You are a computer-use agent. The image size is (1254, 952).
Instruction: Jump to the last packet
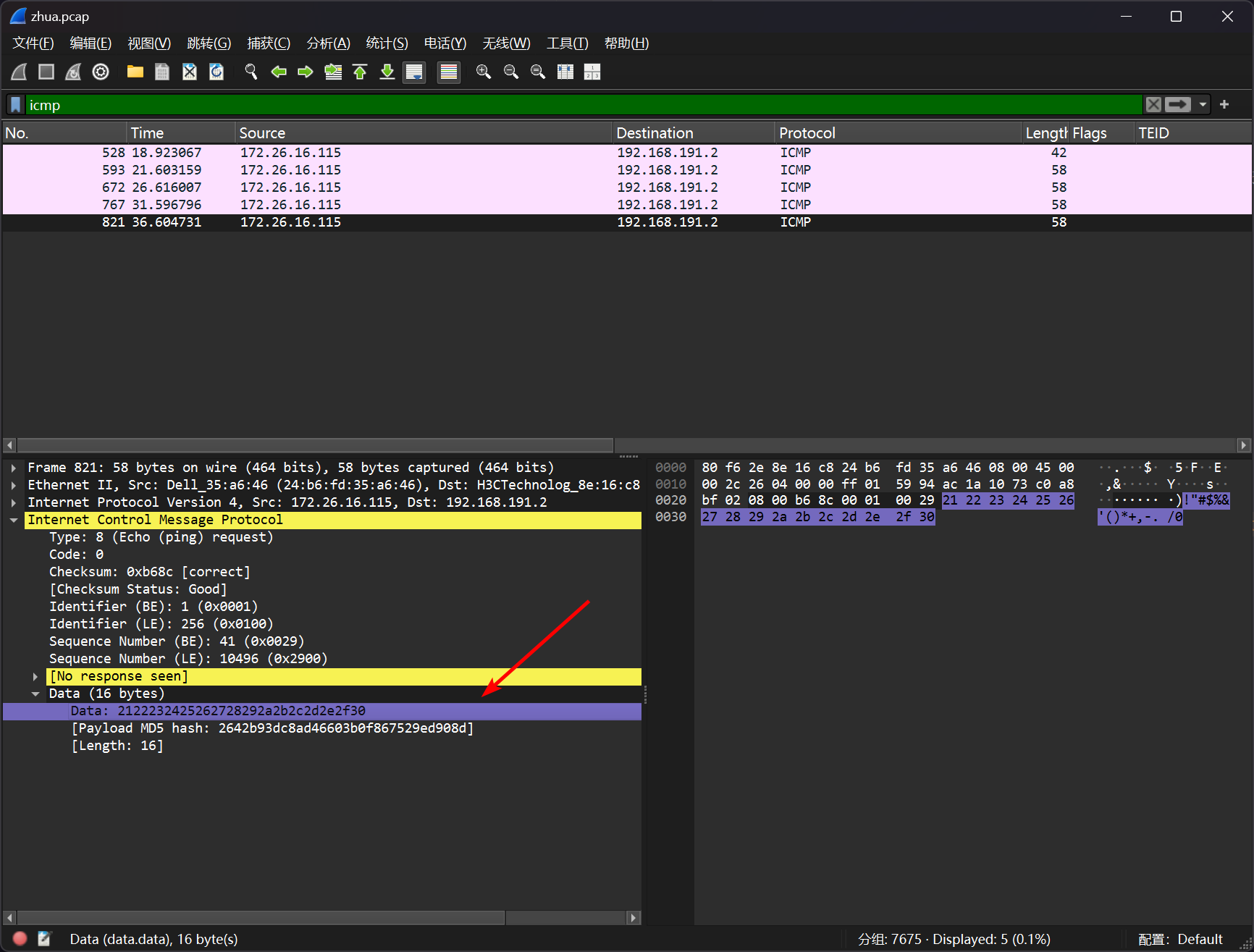pos(387,72)
